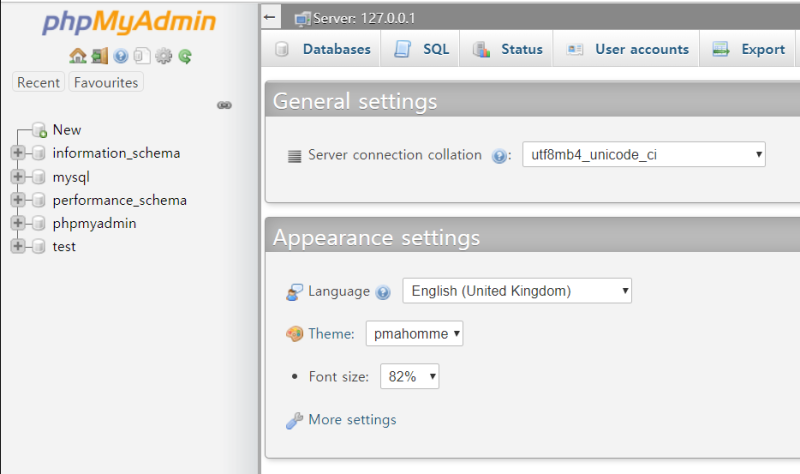This screenshot has height=474, width=800.
Task: Reload navigation panel with green refresh icon
Action: [x=185, y=56]
